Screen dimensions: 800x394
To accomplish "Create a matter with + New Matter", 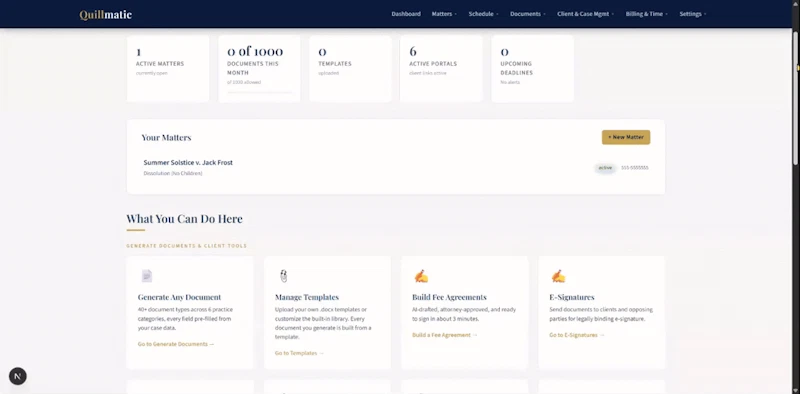I will (626, 137).
